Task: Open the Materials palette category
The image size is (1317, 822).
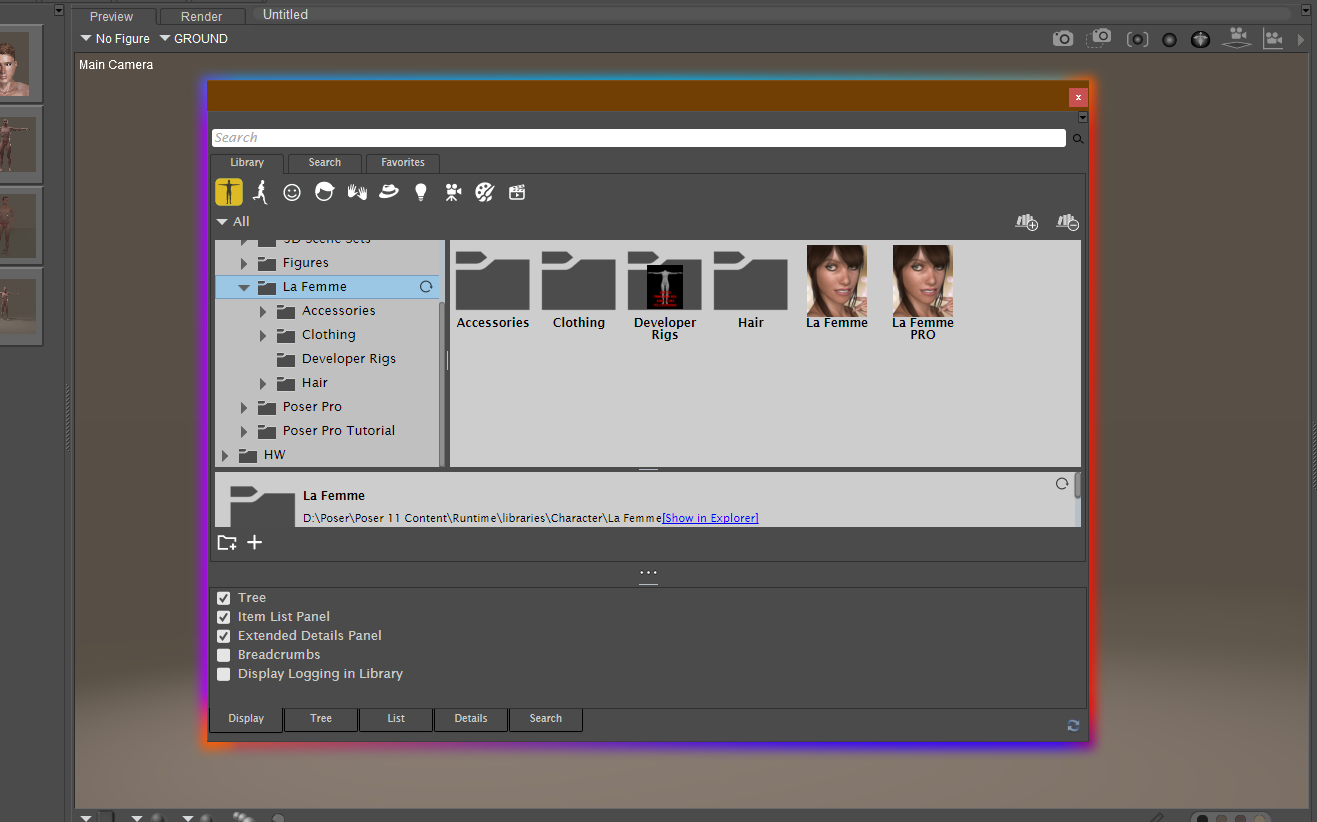Action: tap(484, 192)
